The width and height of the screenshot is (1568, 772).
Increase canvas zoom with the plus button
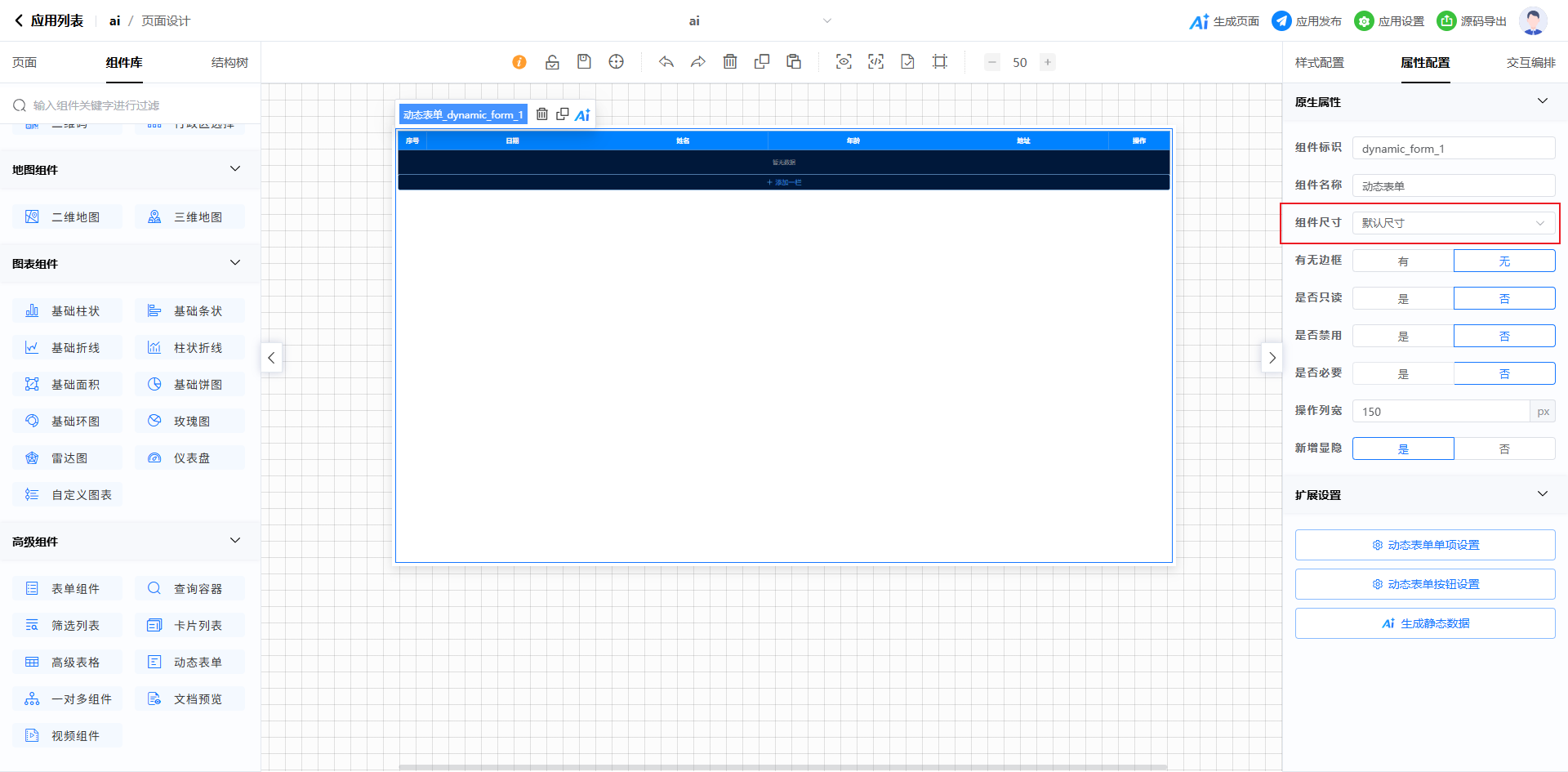coord(1047,62)
